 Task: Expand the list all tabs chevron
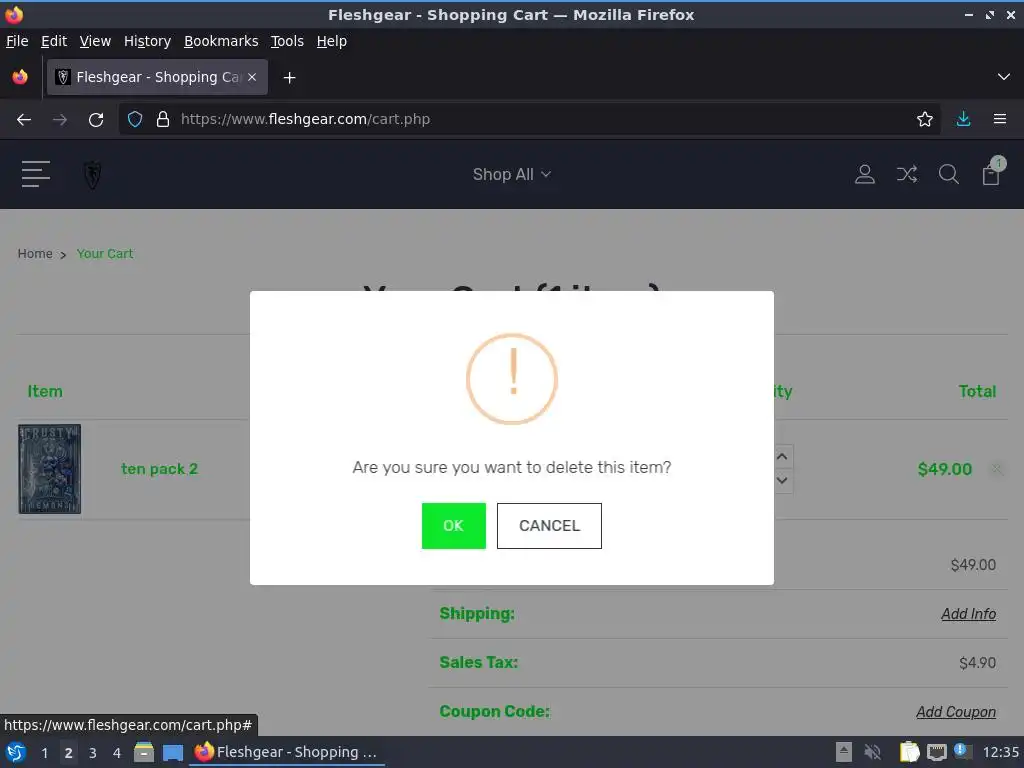[x=1004, y=77]
